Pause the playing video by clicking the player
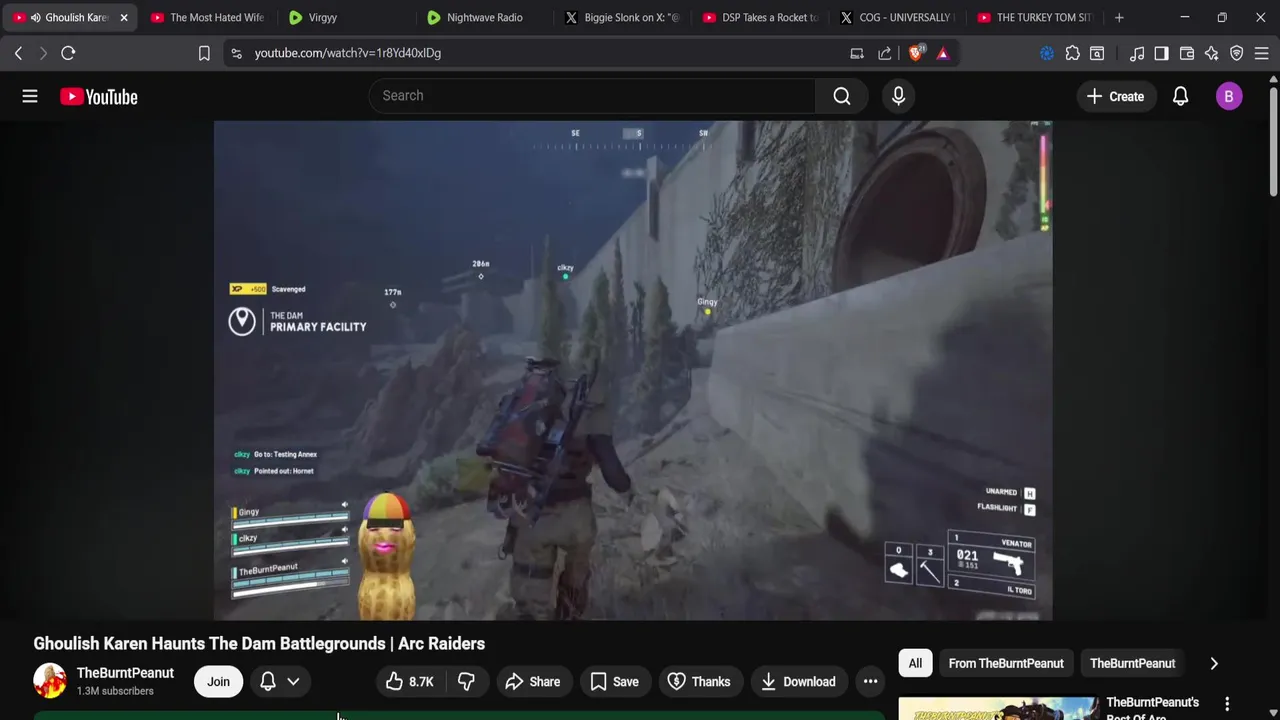Viewport: 1280px width, 720px height. tap(632, 370)
